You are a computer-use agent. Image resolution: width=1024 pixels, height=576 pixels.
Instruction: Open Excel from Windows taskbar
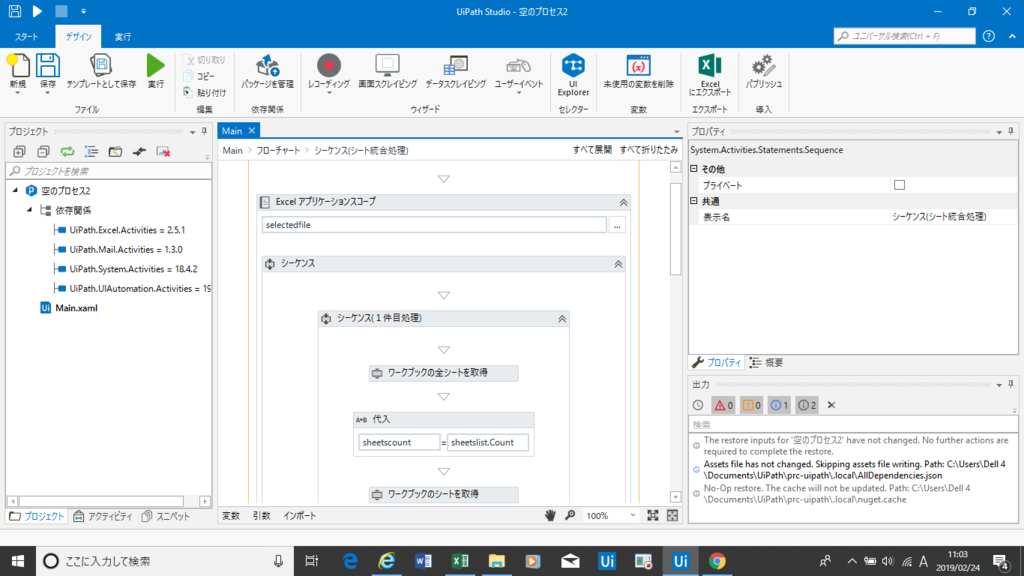460,561
